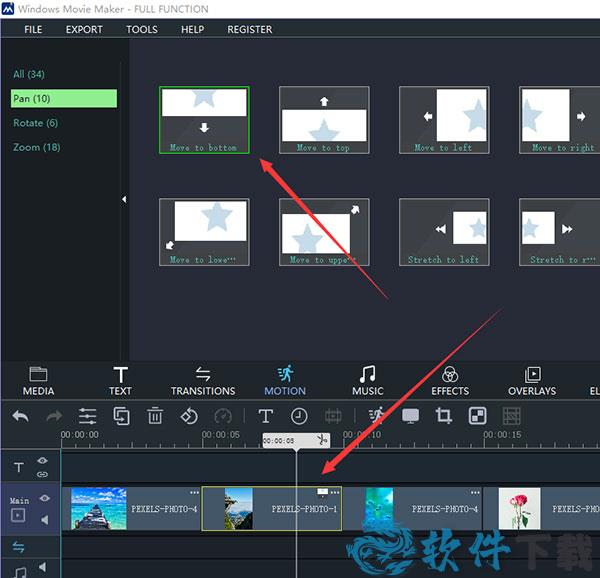Select the Move to top motion thumbnail
Viewport: 600px width, 578px height.
click(x=324, y=119)
